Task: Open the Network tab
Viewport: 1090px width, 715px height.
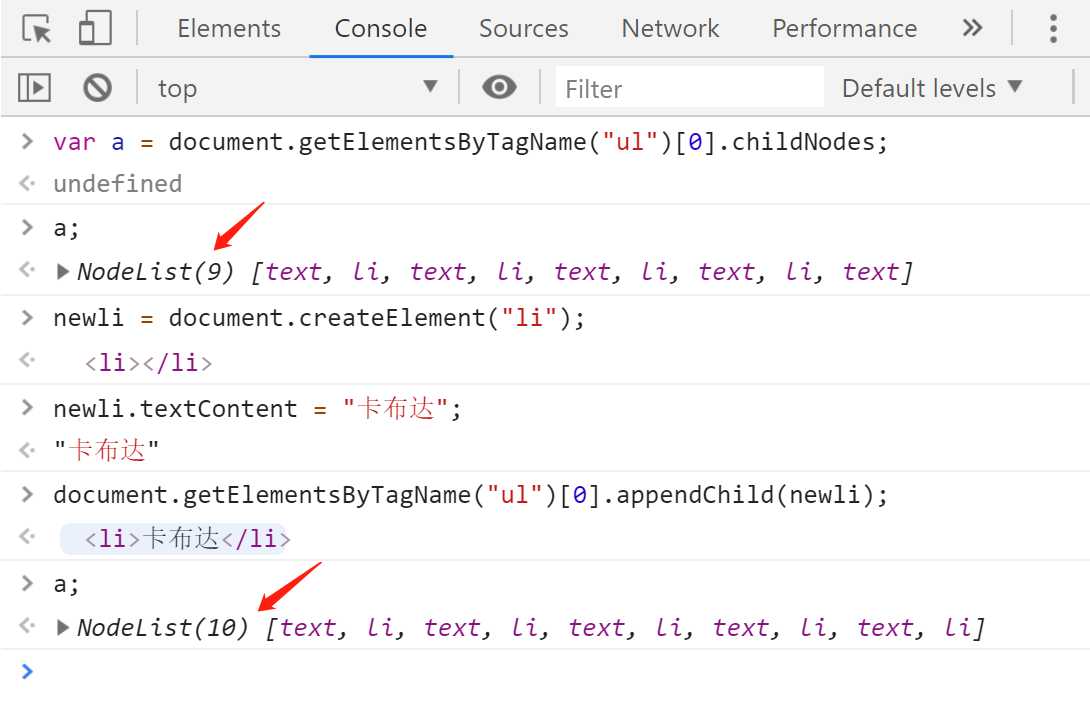Action: (670, 29)
